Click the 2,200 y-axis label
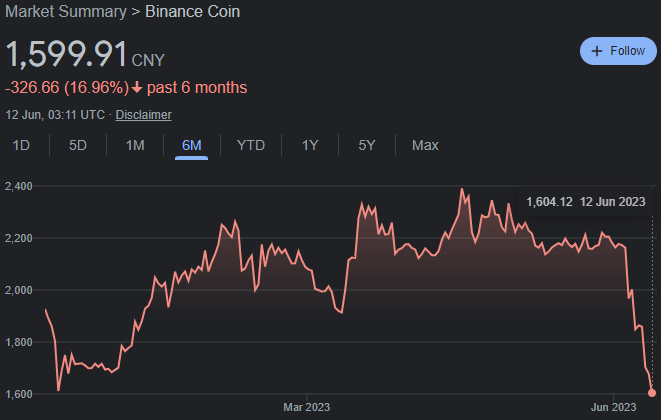 19,238
